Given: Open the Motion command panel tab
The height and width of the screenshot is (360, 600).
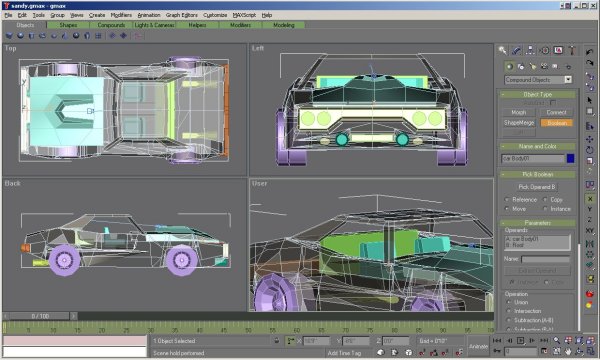Looking at the screenshot, I should [x=545, y=50].
